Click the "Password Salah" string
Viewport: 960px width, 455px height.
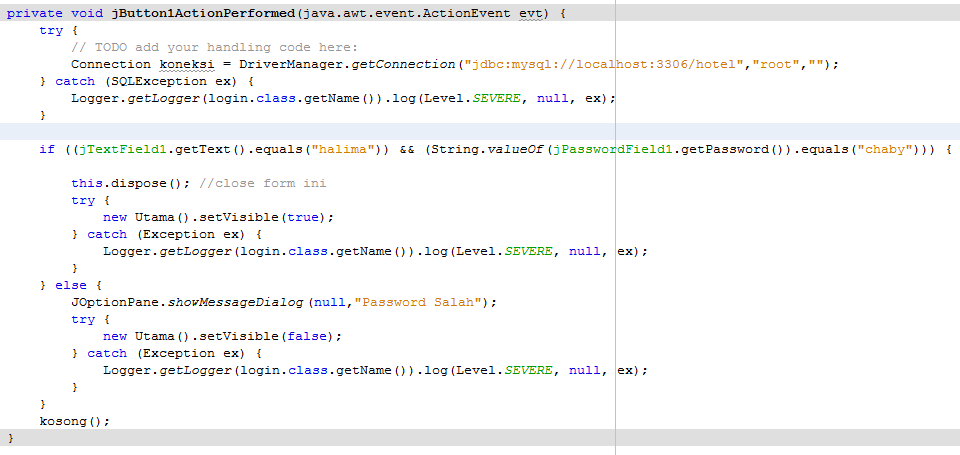tap(419, 303)
